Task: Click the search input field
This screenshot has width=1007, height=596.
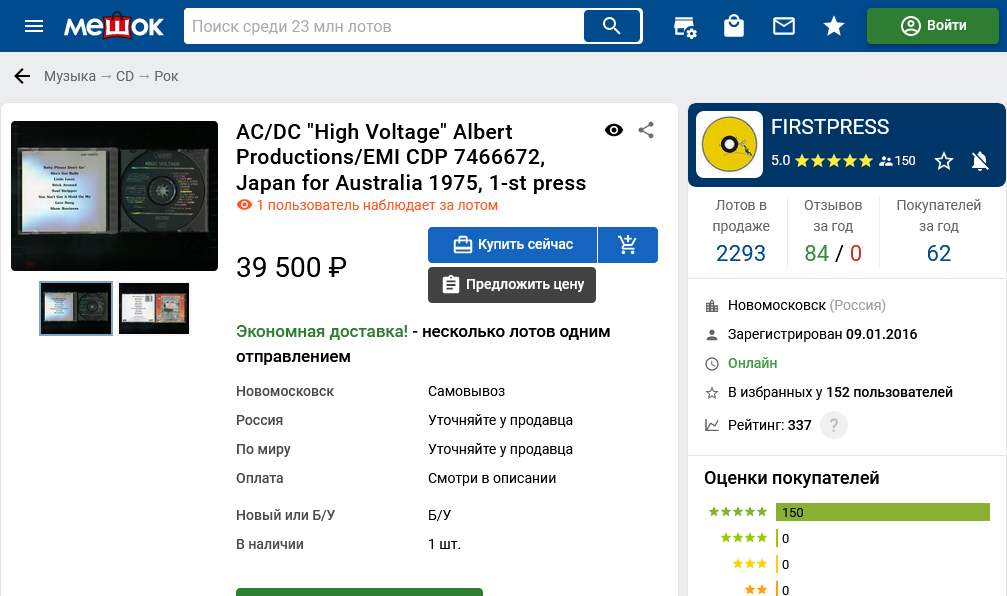Action: coord(384,26)
